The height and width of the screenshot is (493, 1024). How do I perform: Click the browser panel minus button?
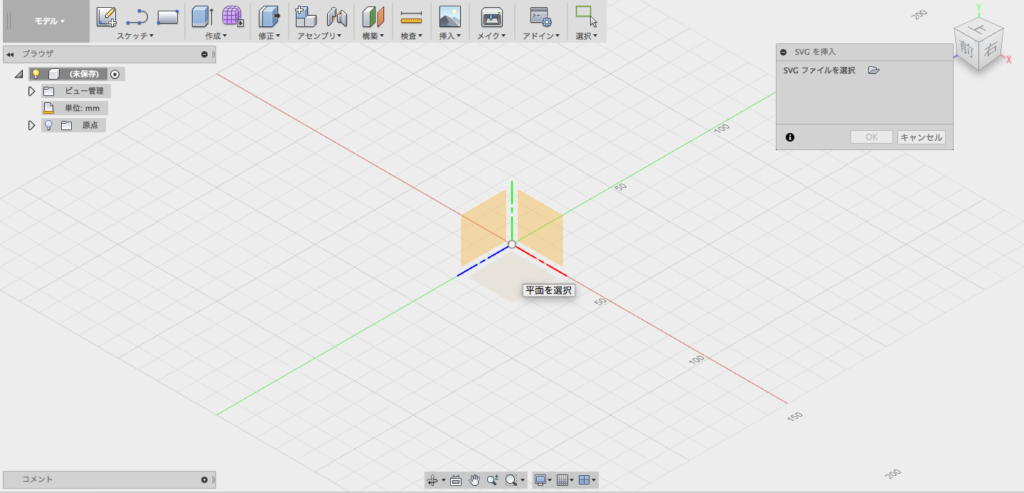tap(204, 54)
